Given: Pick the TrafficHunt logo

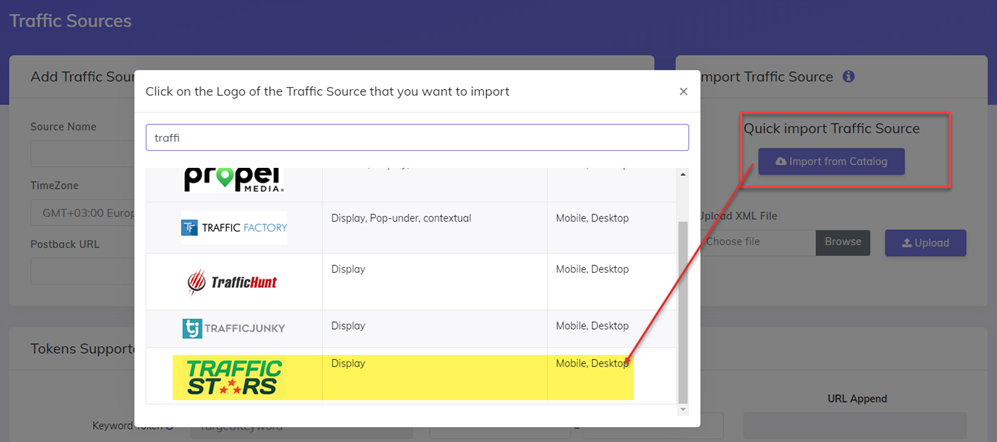Looking at the screenshot, I should point(232,282).
